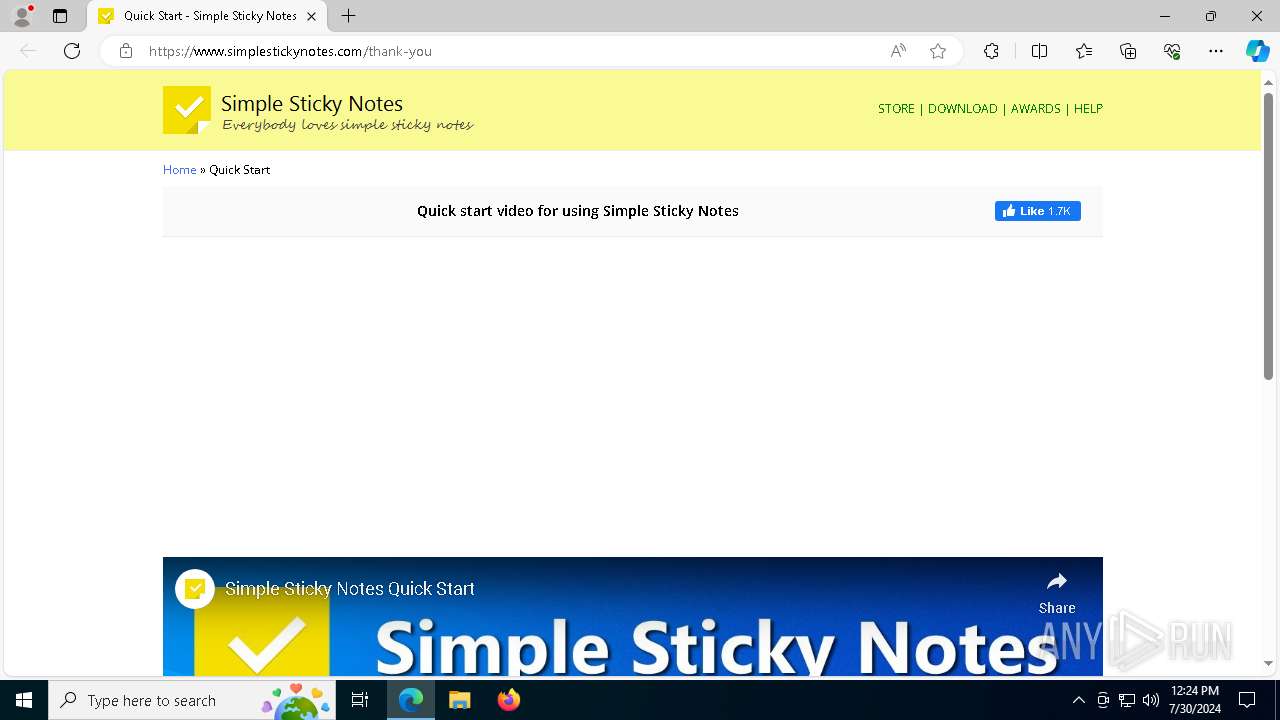Open the tab actions menu icon
This screenshot has height=720, width=1280.
click(x=60, y=16)
